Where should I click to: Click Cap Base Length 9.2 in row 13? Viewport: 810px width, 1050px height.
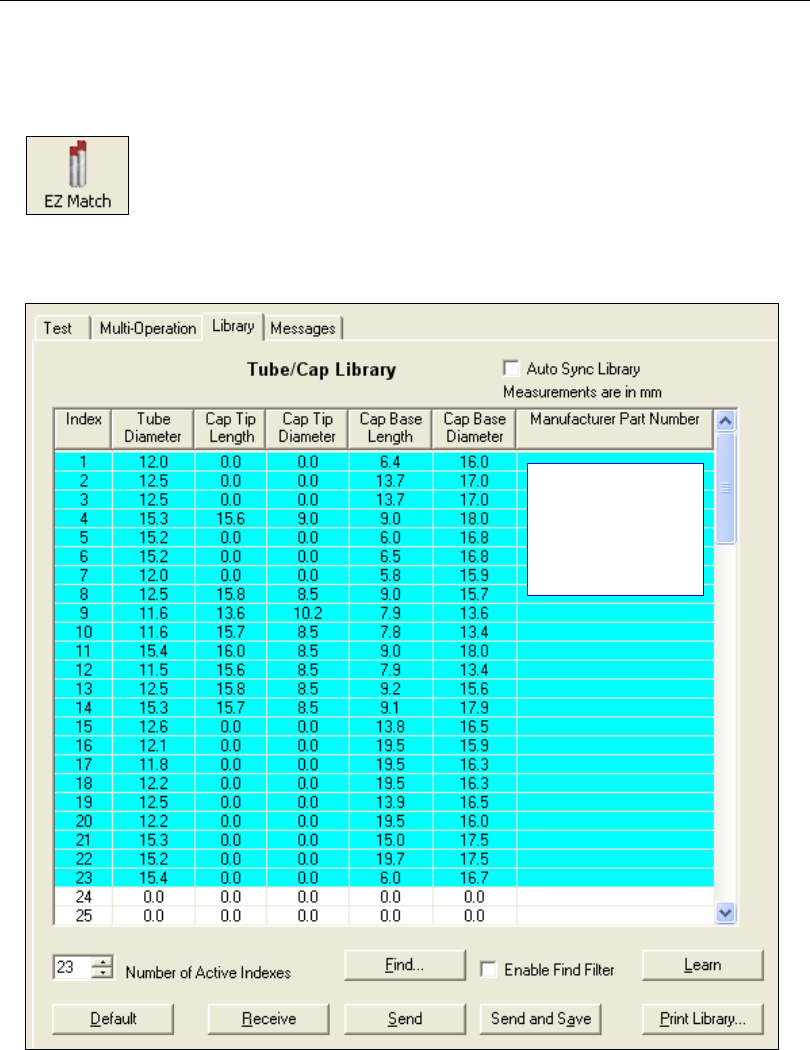(390, 689)
